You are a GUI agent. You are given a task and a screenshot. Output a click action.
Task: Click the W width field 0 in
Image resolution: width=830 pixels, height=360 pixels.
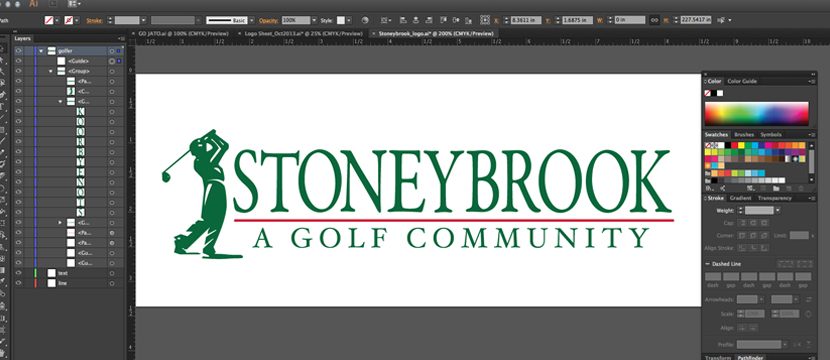pos(630,20)
